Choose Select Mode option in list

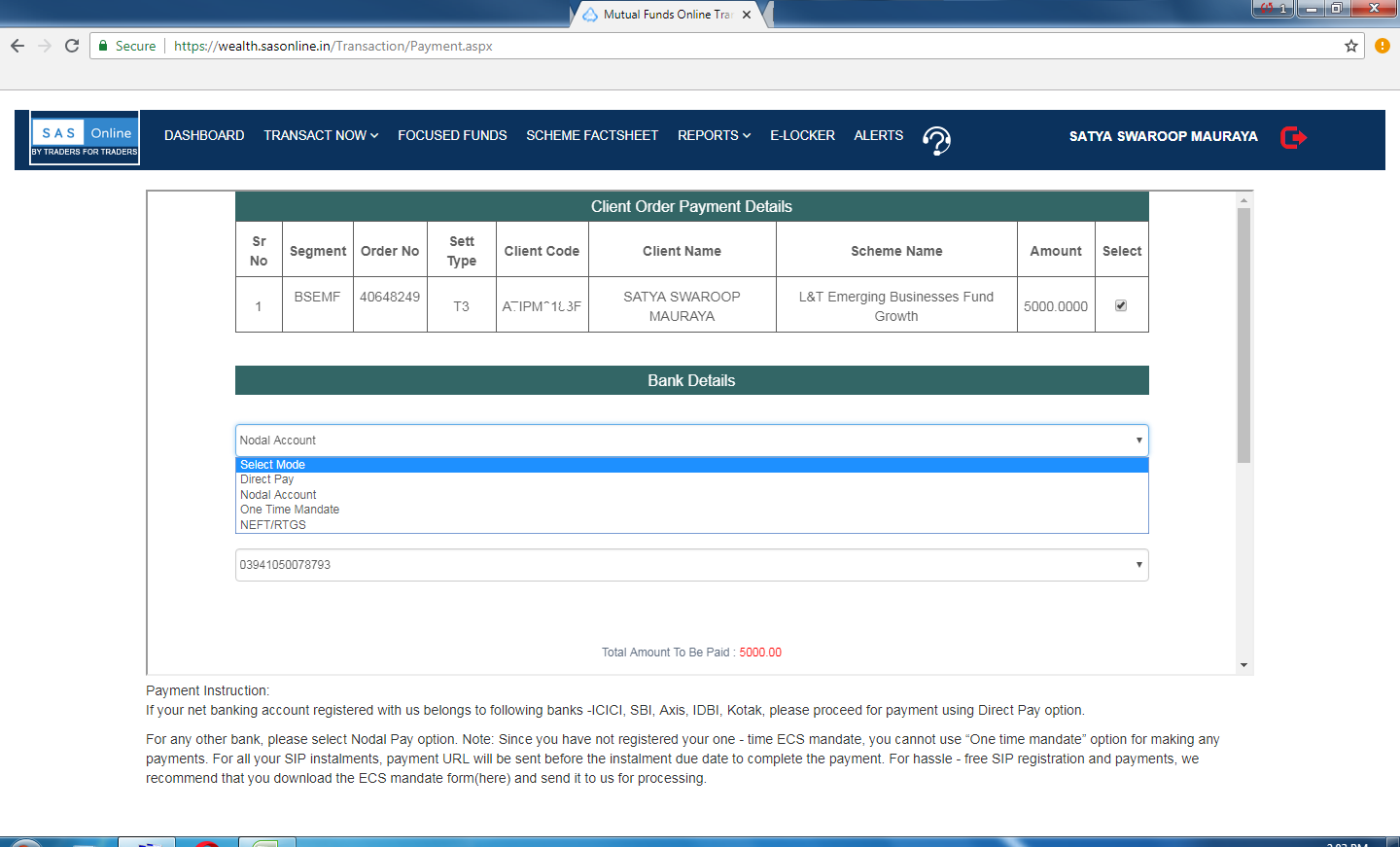click(x=691, y=465)
